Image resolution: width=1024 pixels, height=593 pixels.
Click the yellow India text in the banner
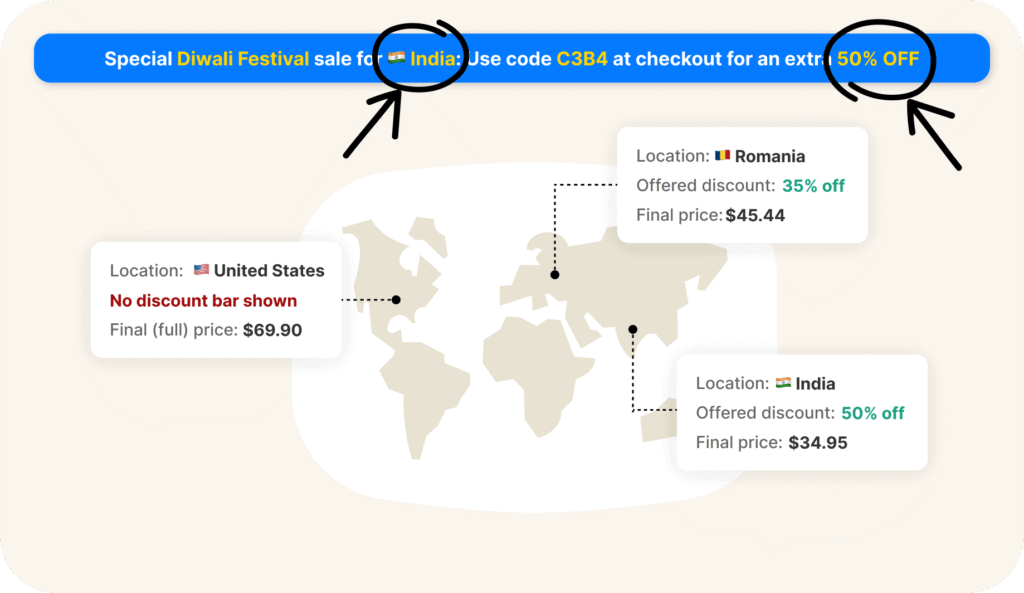pos(432,59)
